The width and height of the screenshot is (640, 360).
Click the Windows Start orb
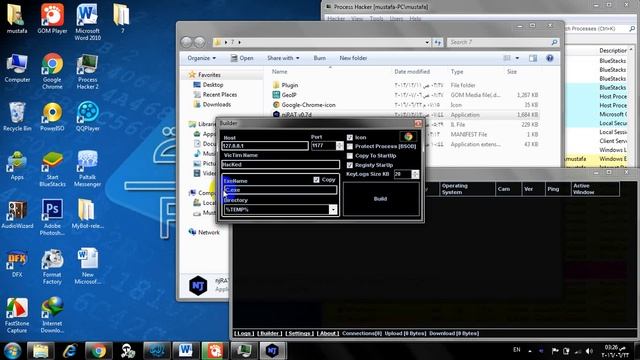click(13, 351)
